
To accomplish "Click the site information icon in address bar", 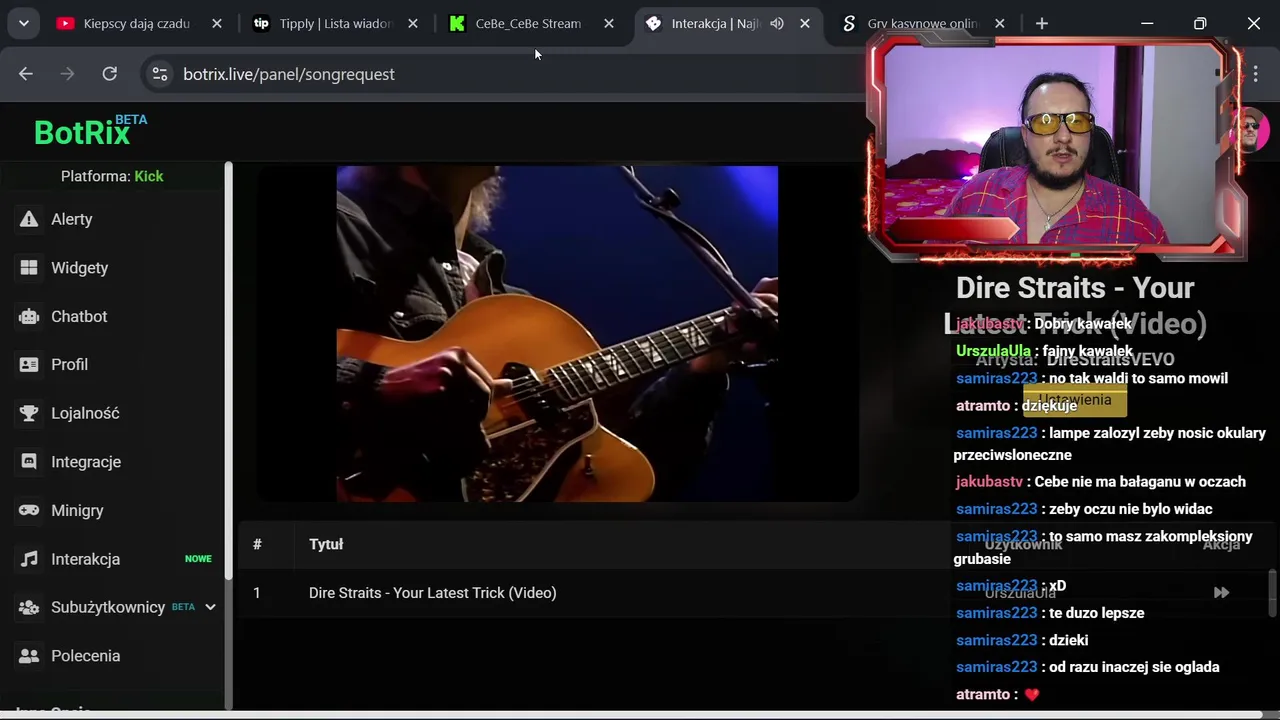I will pyautogui.click(x=159, y=74).
